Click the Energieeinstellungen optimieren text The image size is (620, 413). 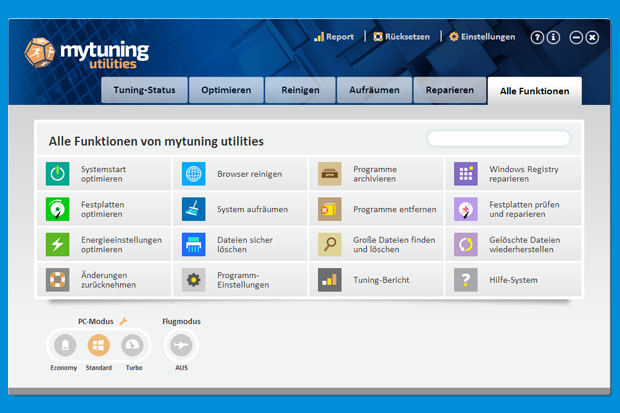coord(121,244)
